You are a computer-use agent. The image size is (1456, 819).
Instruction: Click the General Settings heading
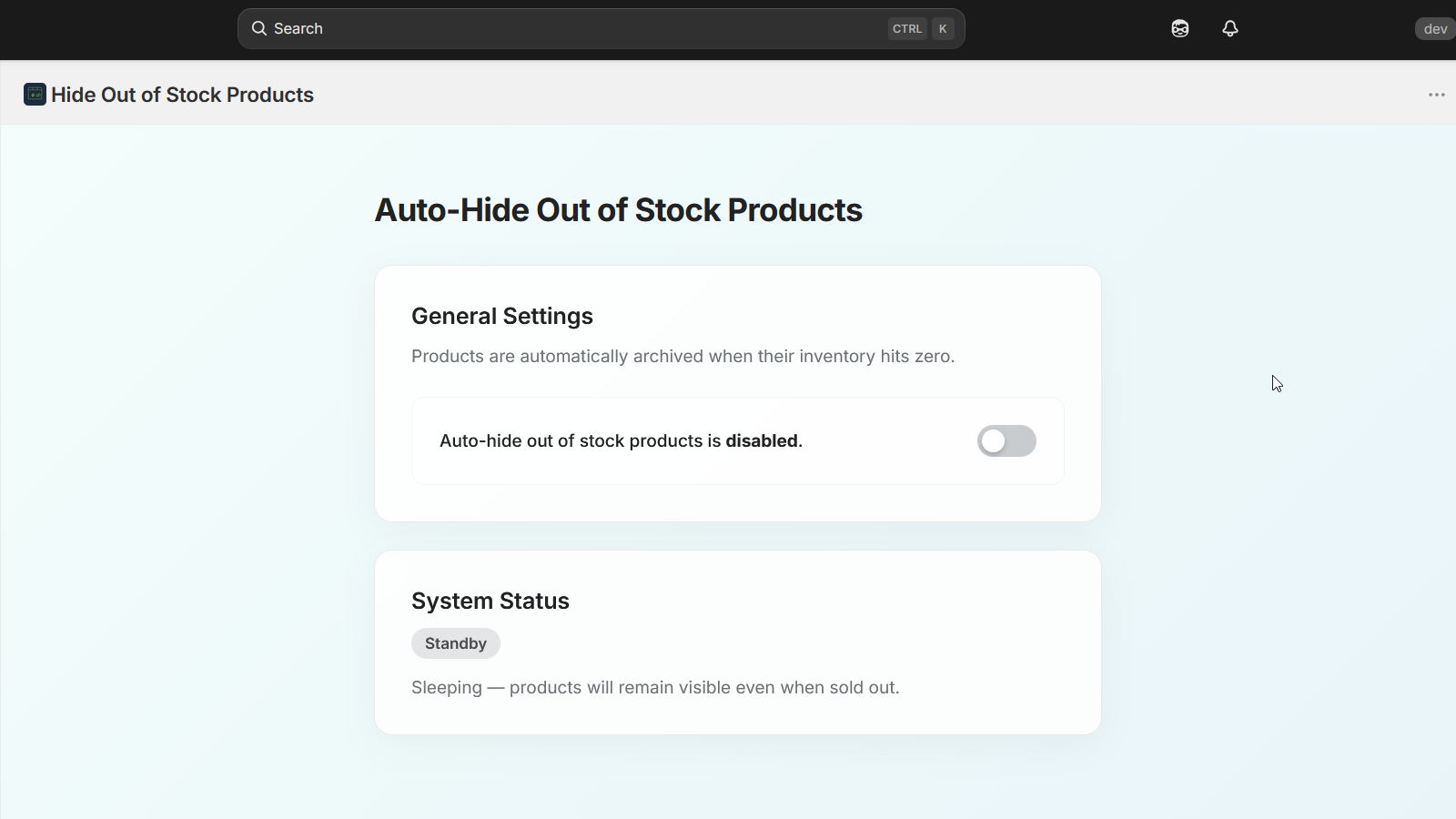tap(501, 316)
